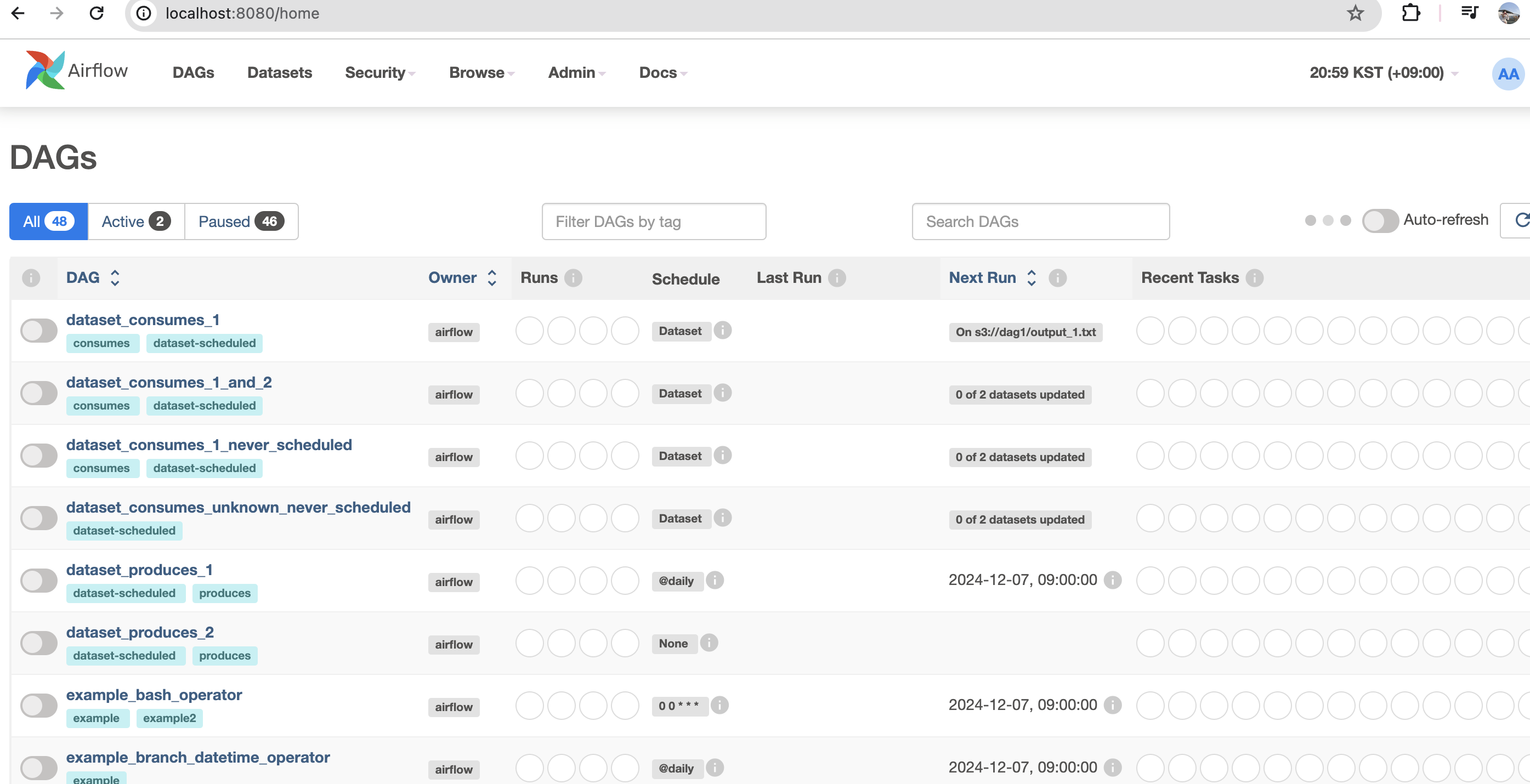
Task: Unpause the example_bash_operator DAG toggle
Action: 38,706
